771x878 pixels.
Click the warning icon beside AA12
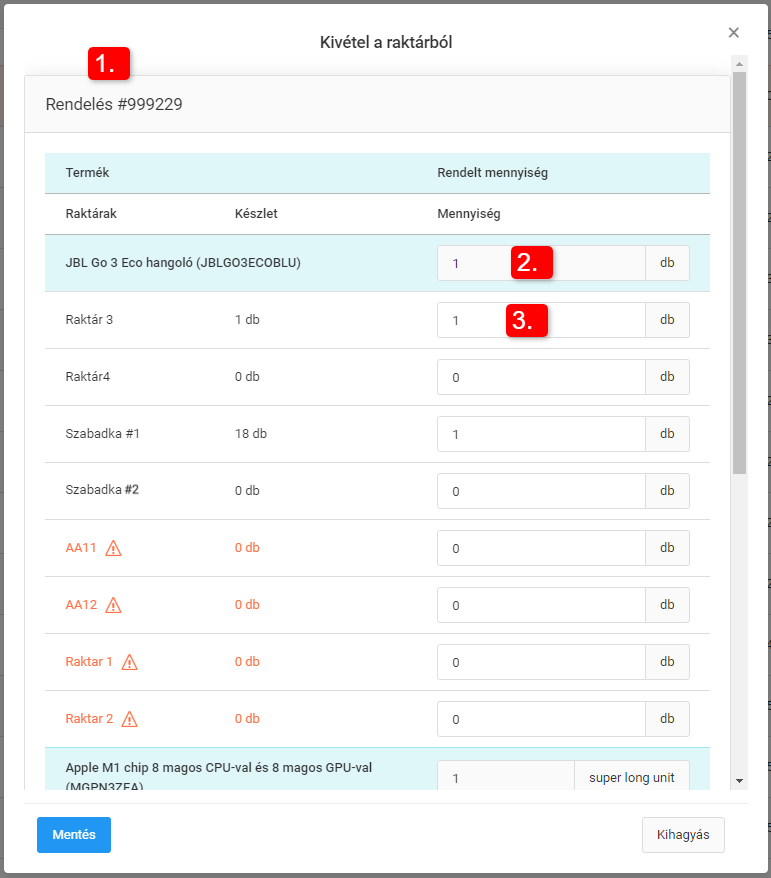[113, 605]
